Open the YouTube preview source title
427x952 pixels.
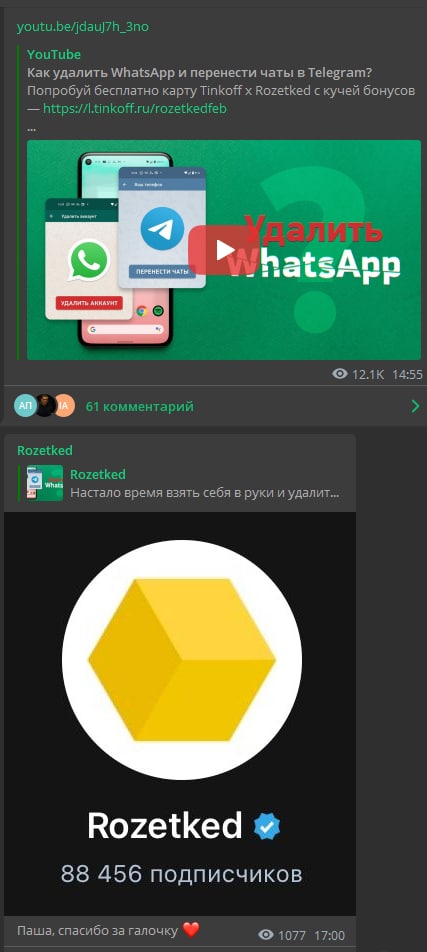pyautogui.click(x=53, y=55)
